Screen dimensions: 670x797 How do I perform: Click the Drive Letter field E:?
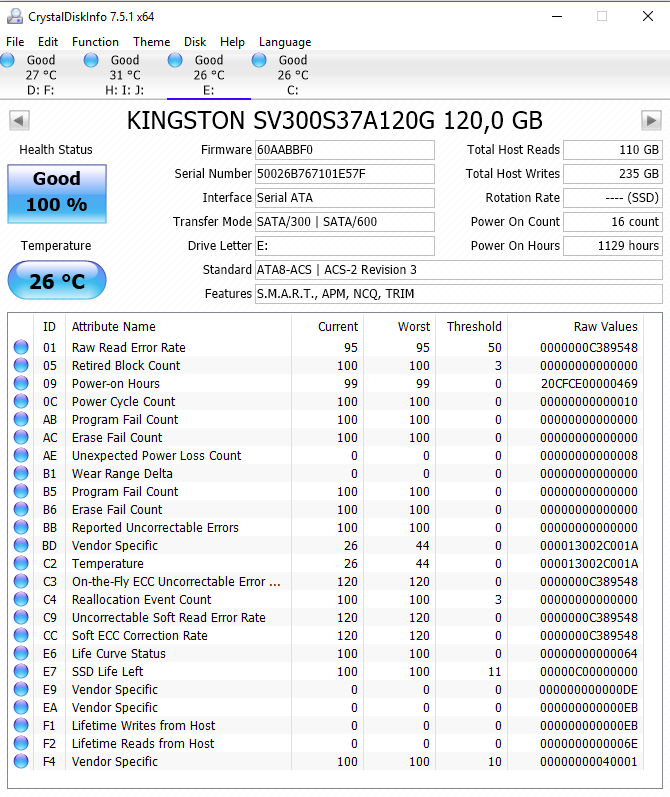(345, 246)
